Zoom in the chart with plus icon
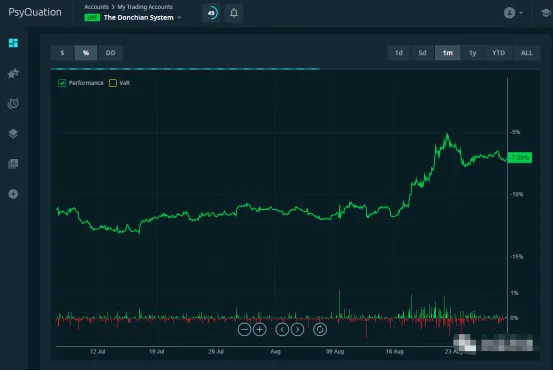This screenshot has height=371, width=553. pos(260,330)
